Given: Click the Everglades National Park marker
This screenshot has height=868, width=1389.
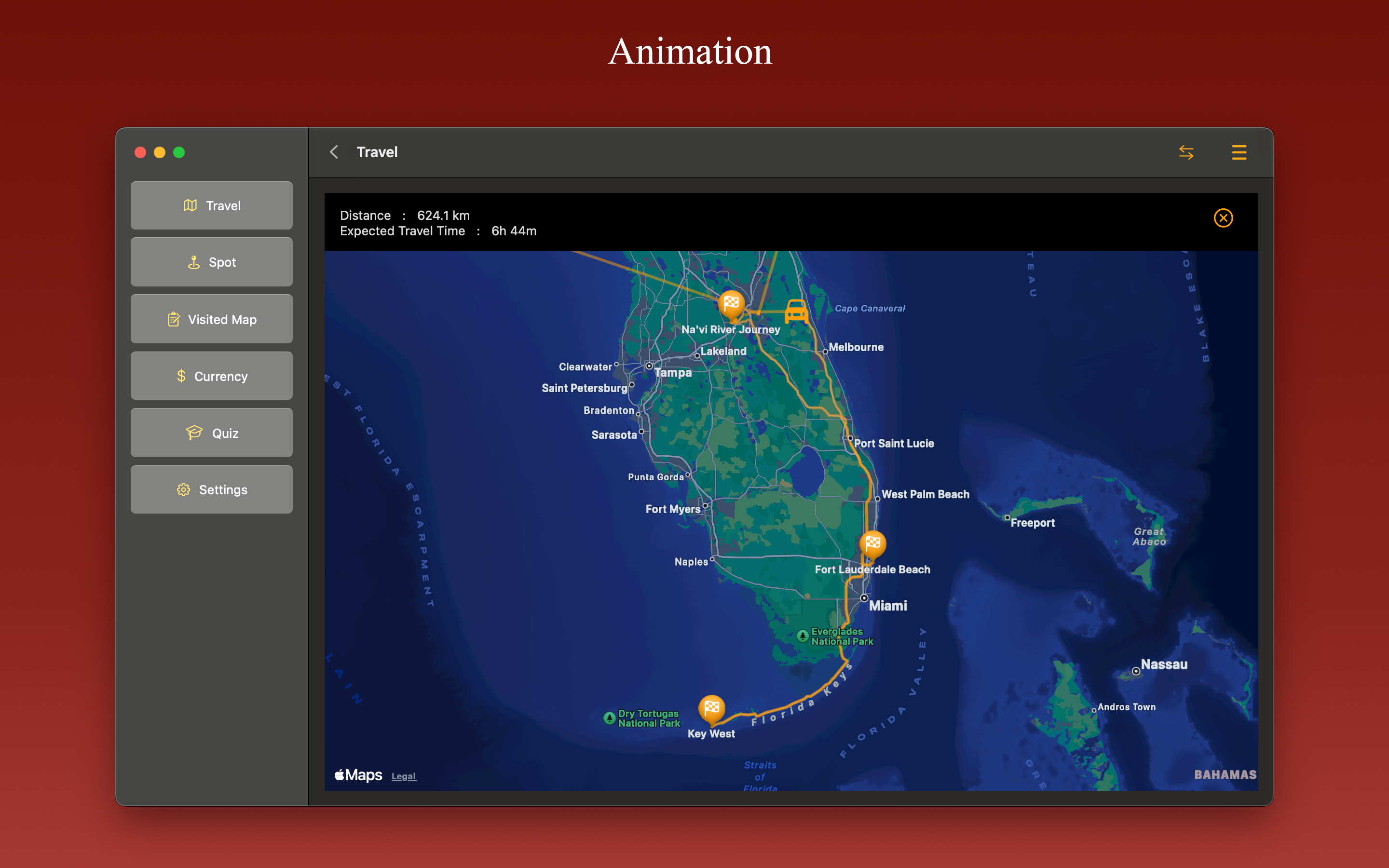Looking at the screenshot, I should 803,636.
